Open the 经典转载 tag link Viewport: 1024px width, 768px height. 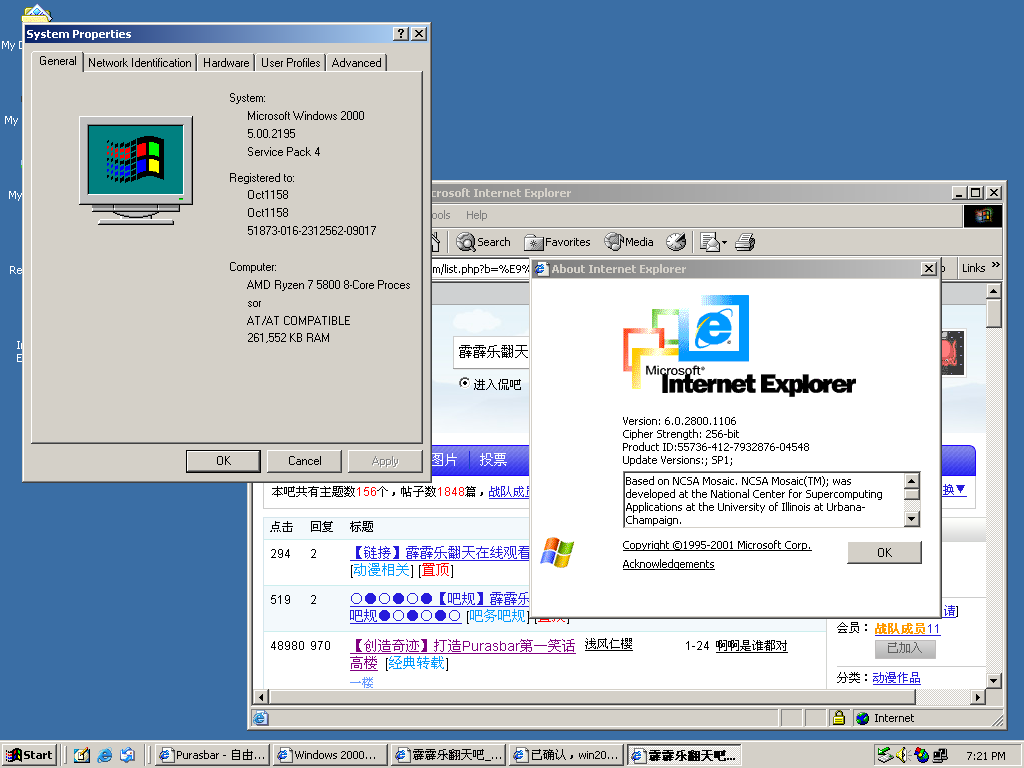tap(417, 664)
